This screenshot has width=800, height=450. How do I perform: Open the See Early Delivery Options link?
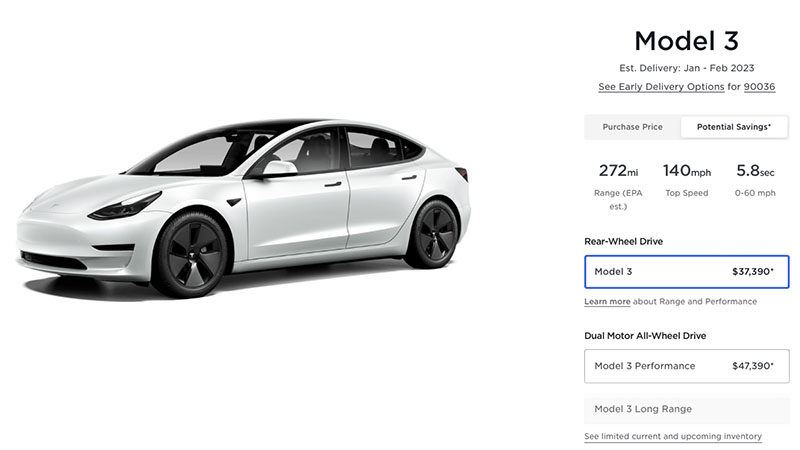(x=661, y=87)
